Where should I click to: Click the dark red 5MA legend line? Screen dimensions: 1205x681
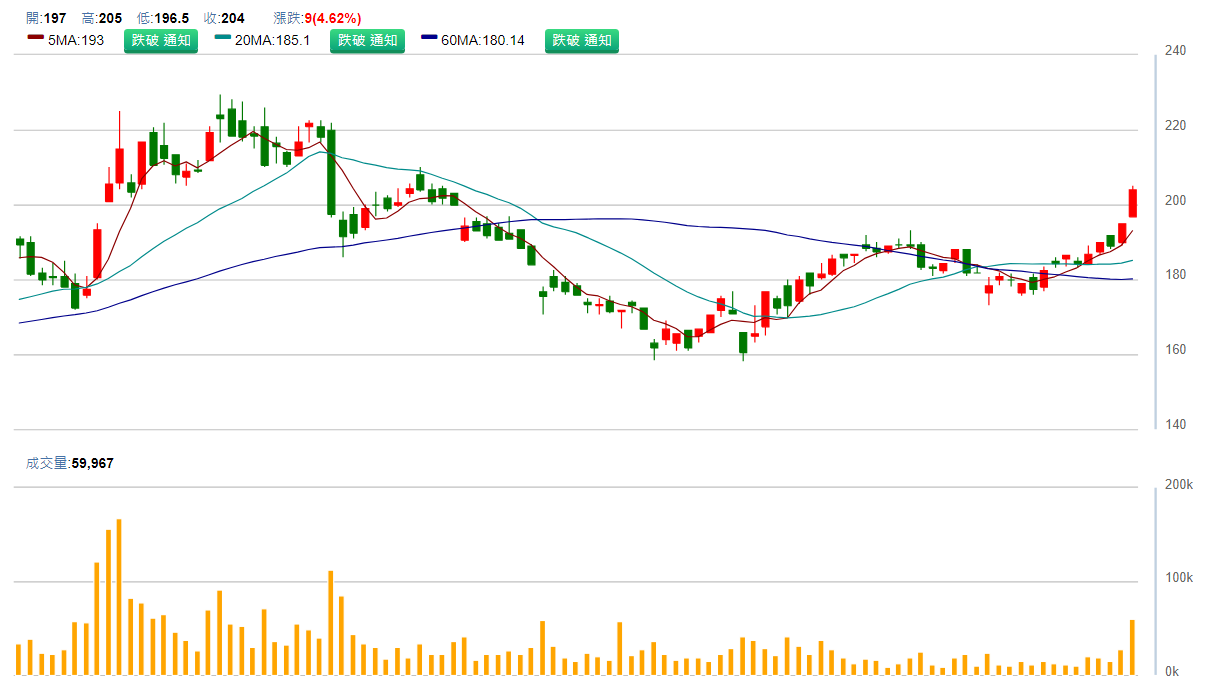pyautogui.click(x=35, y=40)
